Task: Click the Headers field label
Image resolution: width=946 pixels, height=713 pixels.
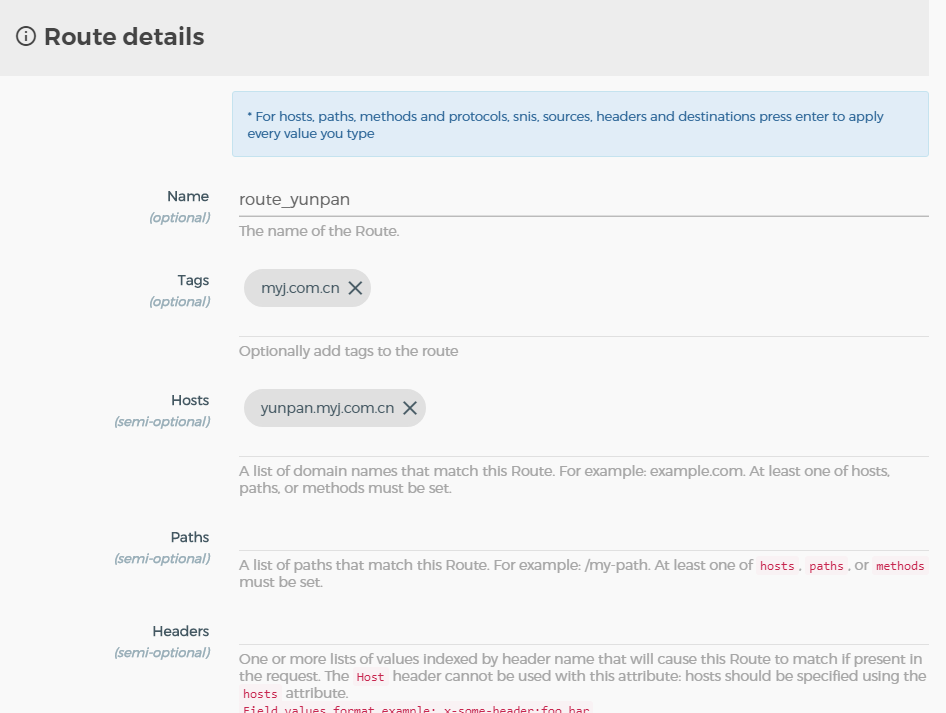Action: coord(181,632)
